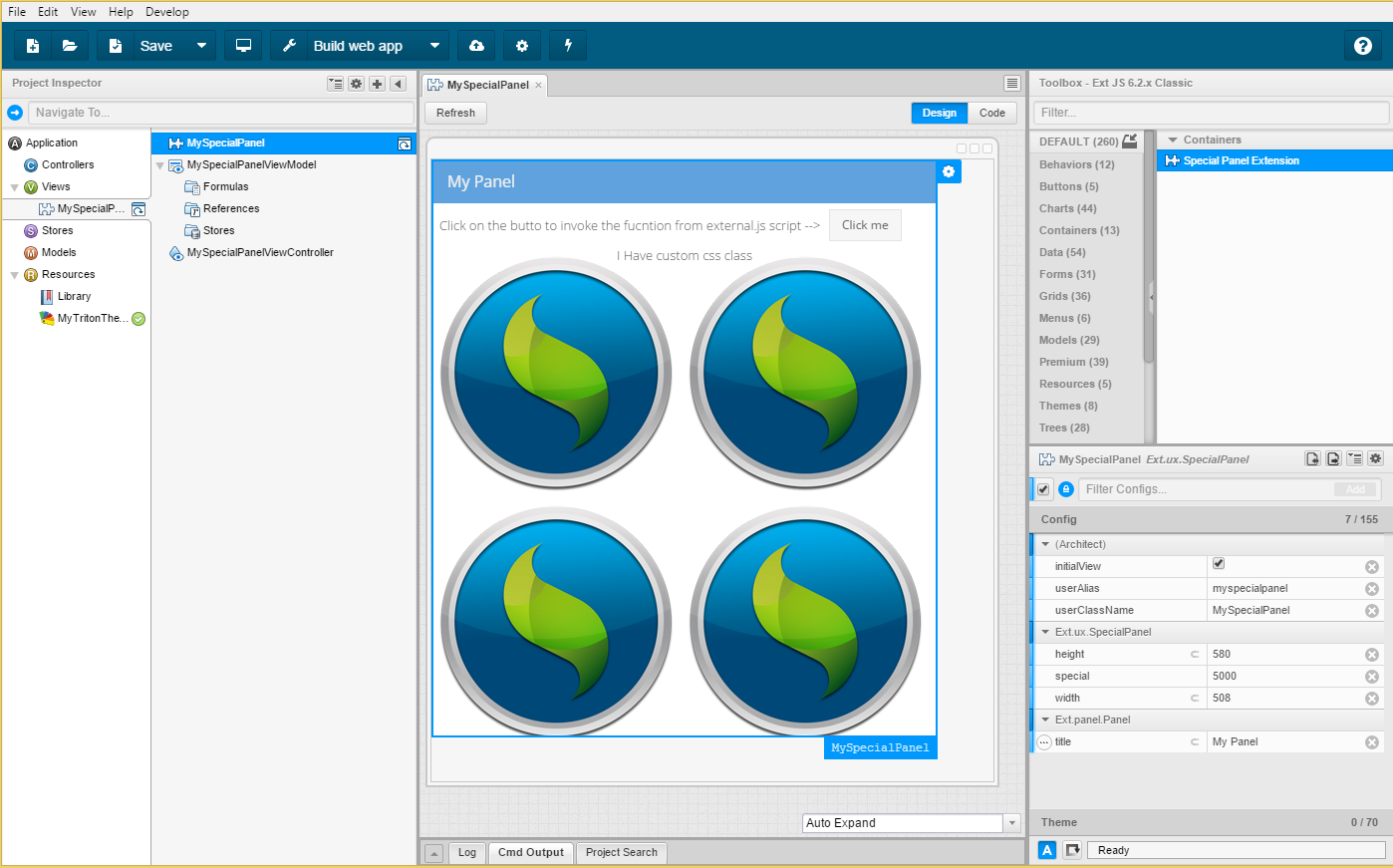Open the Log tab

pos(467,853)
